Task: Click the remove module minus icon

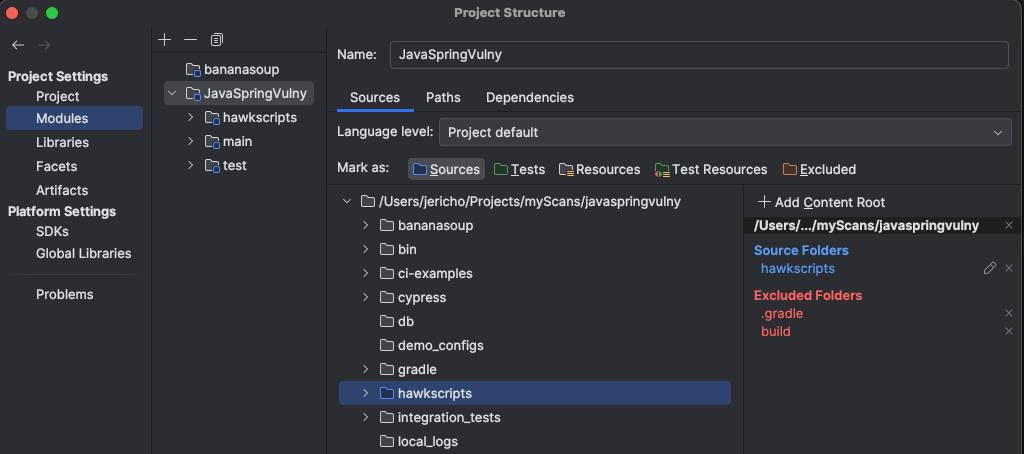Action: coord(190,39)
